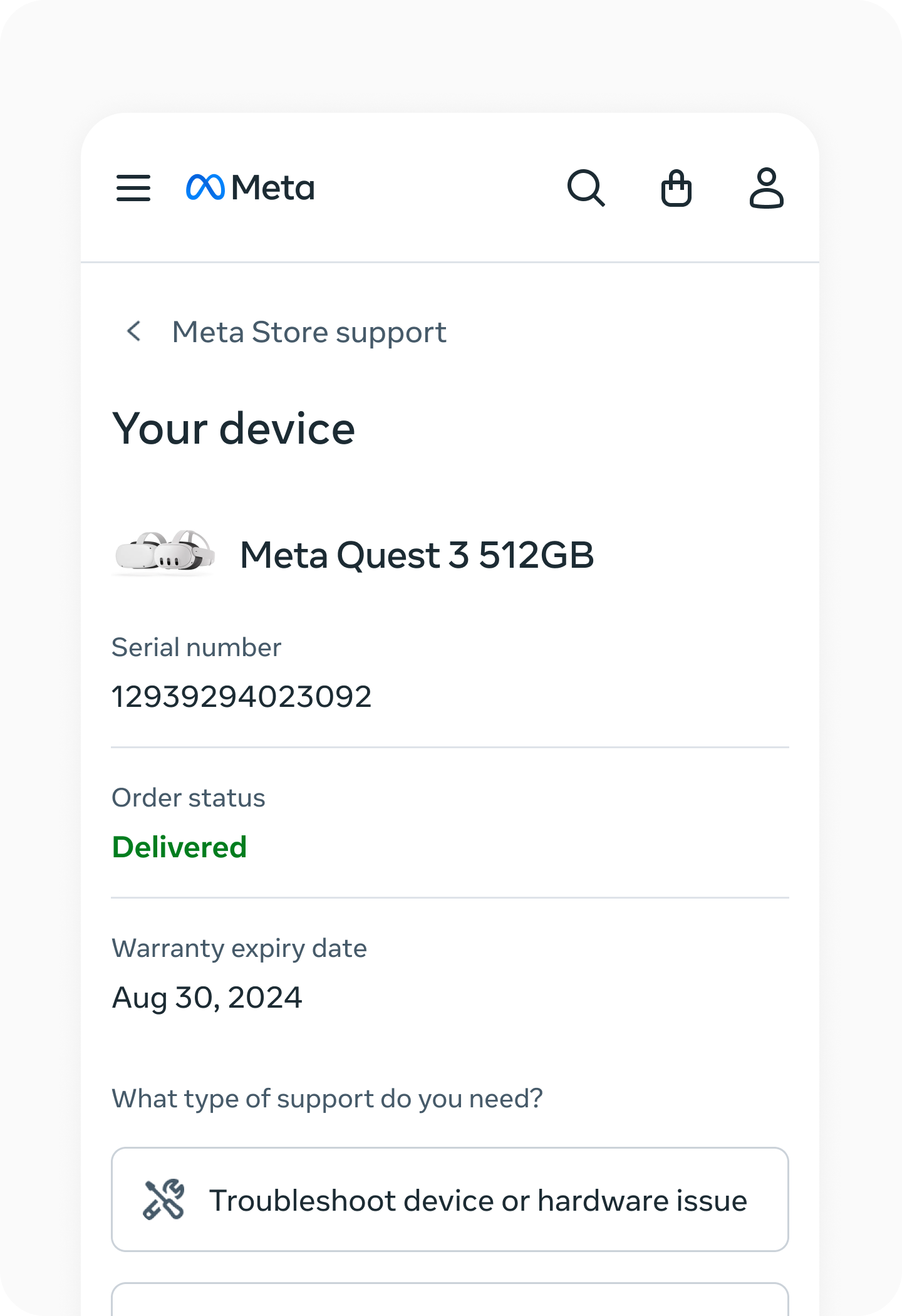Click the second support option card
Image resolution: width=902 pixels, height=1316 pixels.
449,1300
